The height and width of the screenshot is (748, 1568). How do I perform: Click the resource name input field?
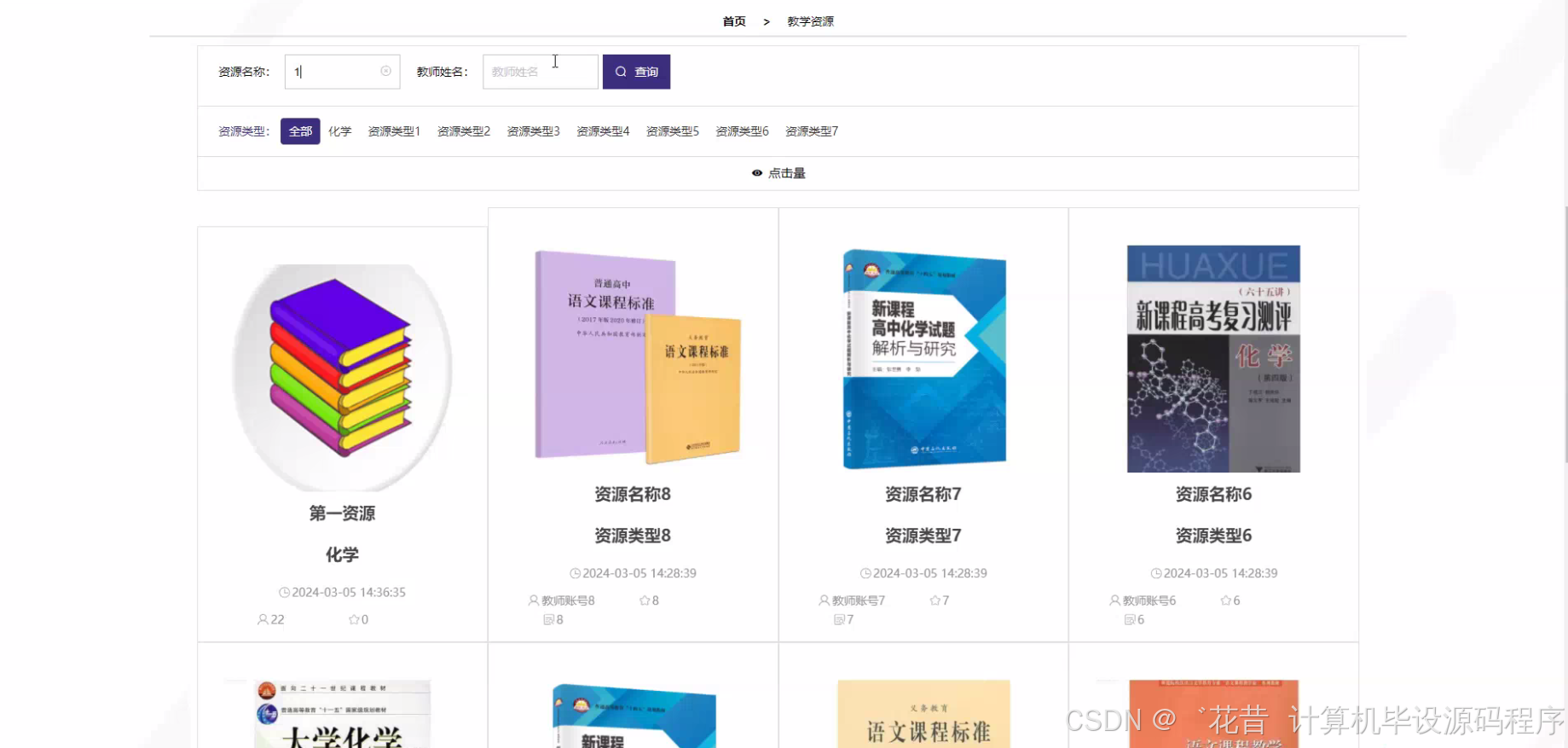(342, 72)
